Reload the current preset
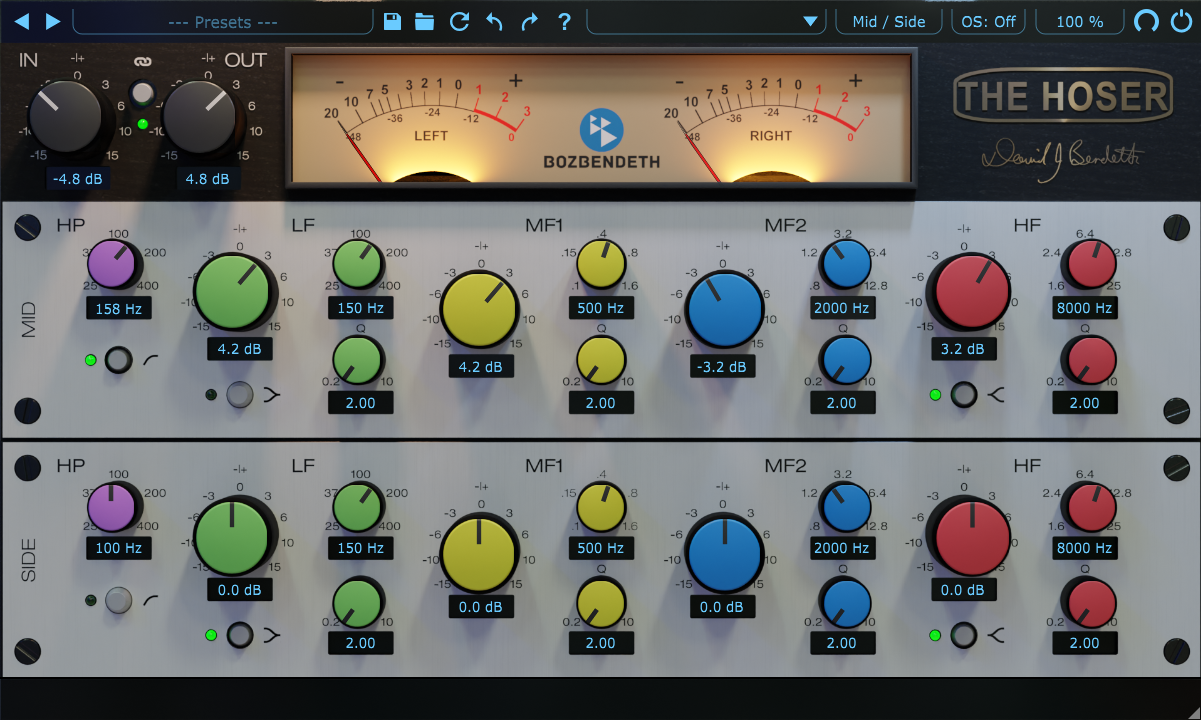This screenshot has width=1201, height=720. [459, 21]
